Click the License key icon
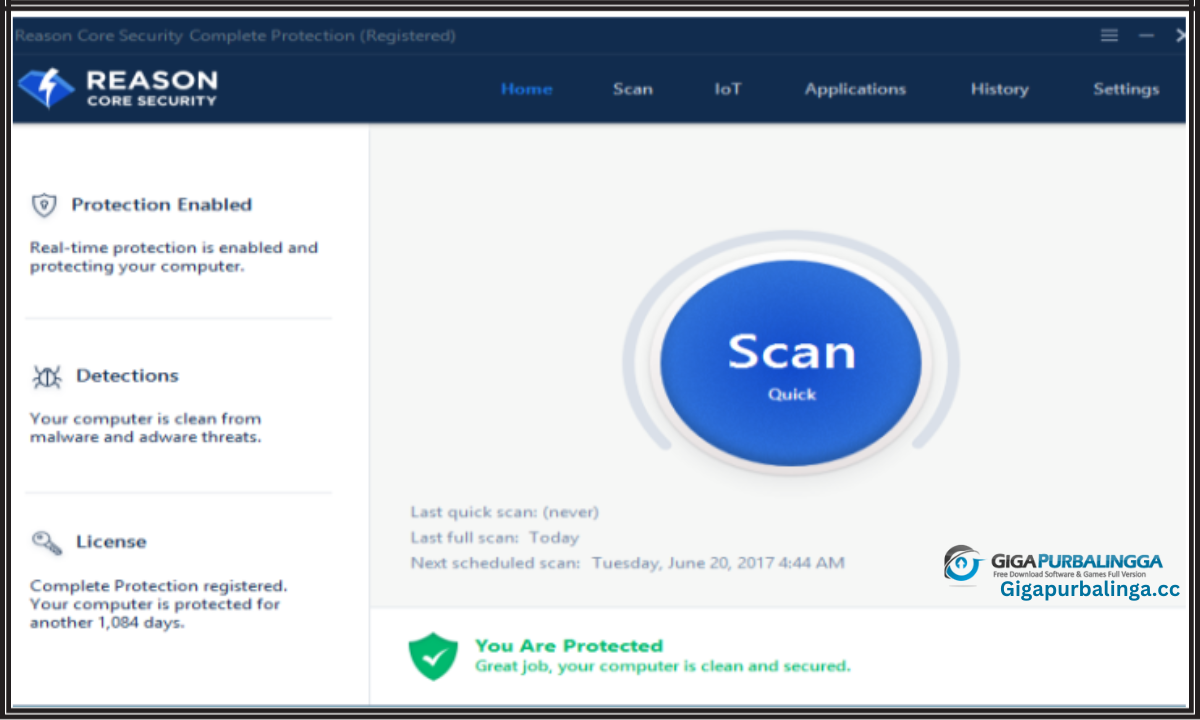Viewport: 1200px width, 720px height. pyautogui.click(x=46, y=542)
